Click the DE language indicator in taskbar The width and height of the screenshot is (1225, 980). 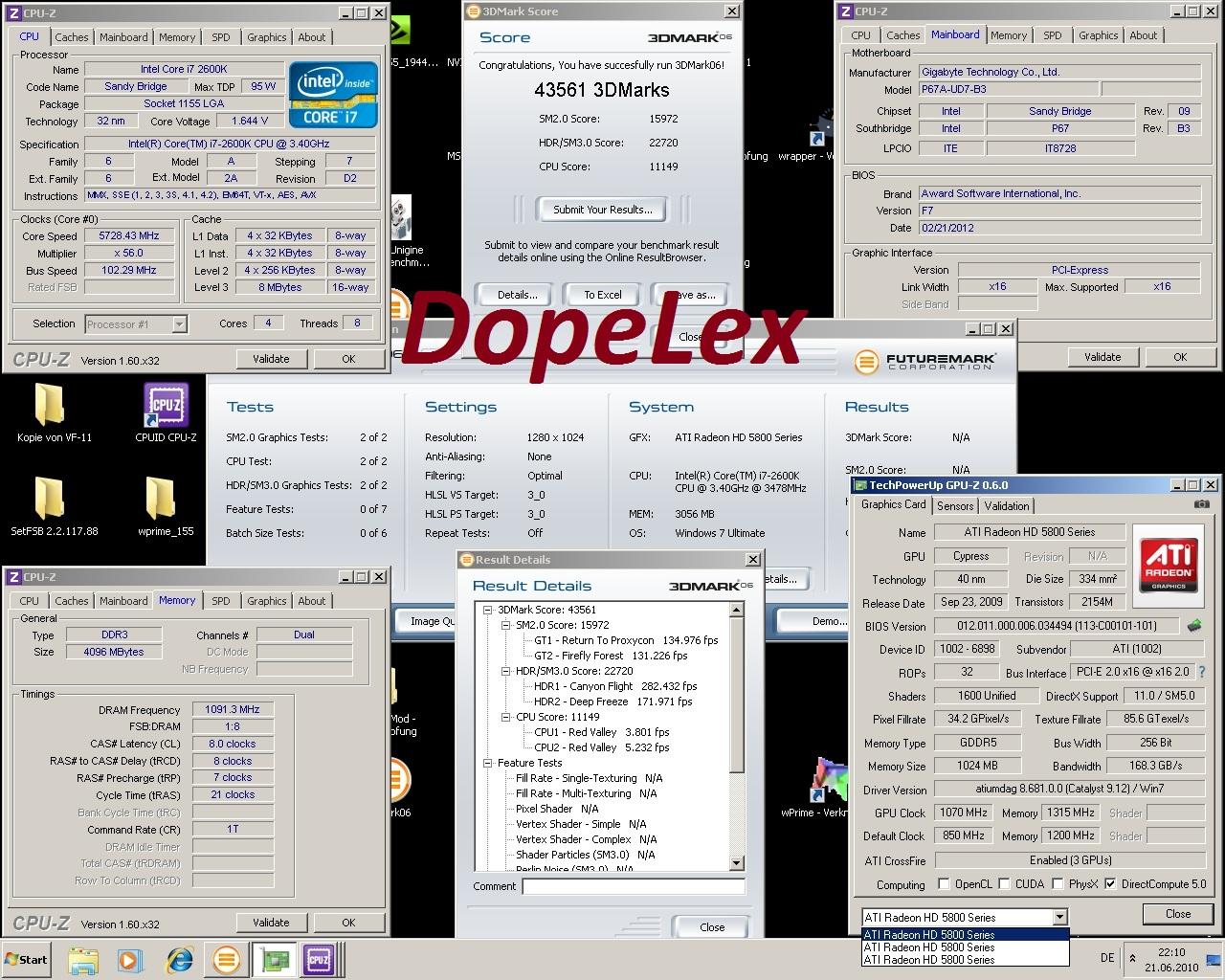(1107, 958)
